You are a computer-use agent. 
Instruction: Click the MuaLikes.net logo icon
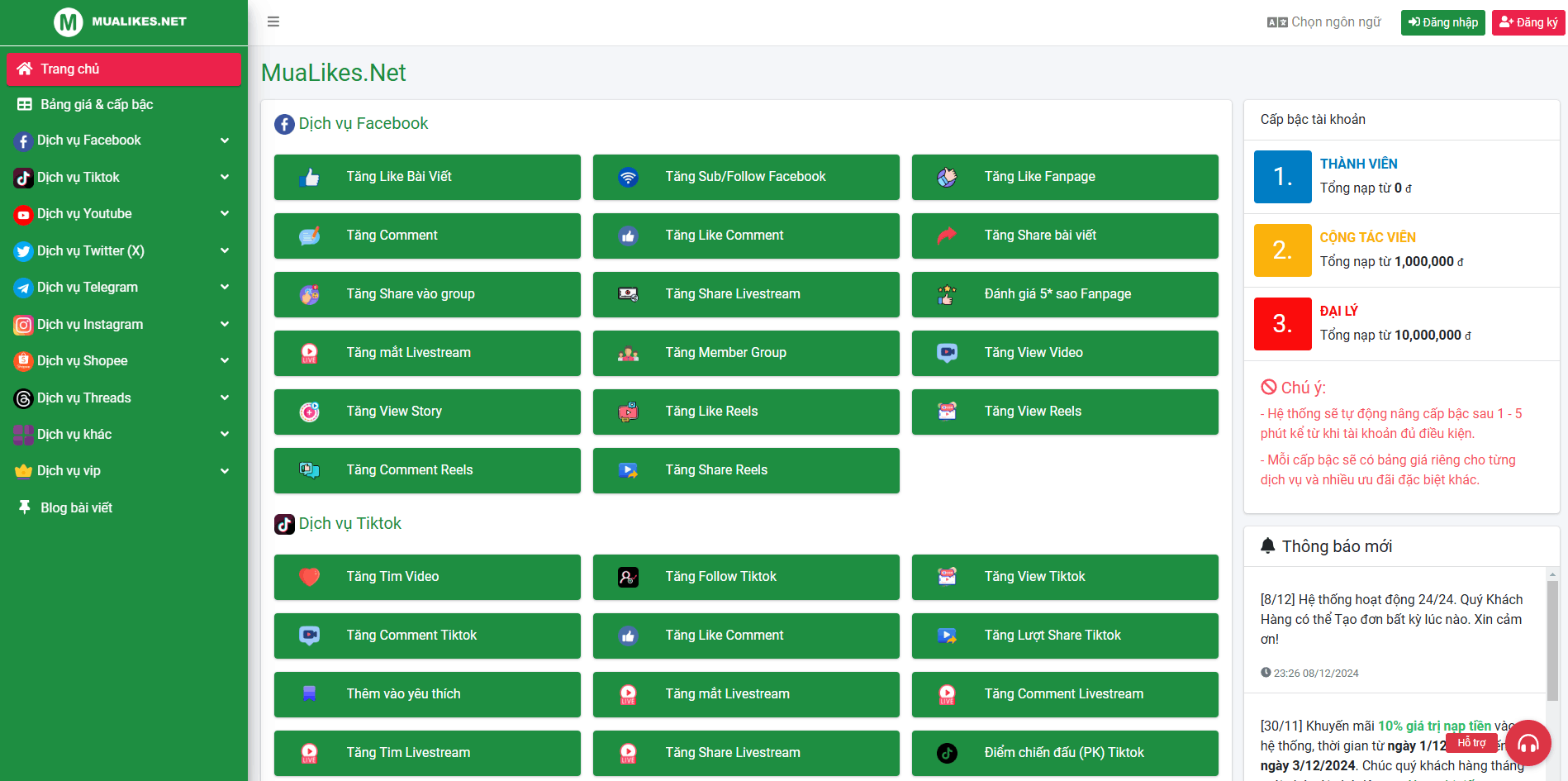[x=69, y=21]
